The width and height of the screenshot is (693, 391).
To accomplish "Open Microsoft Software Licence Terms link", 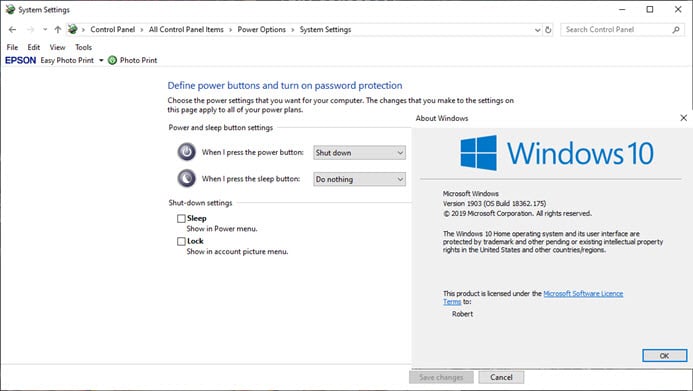I will (x=583, y=294).
